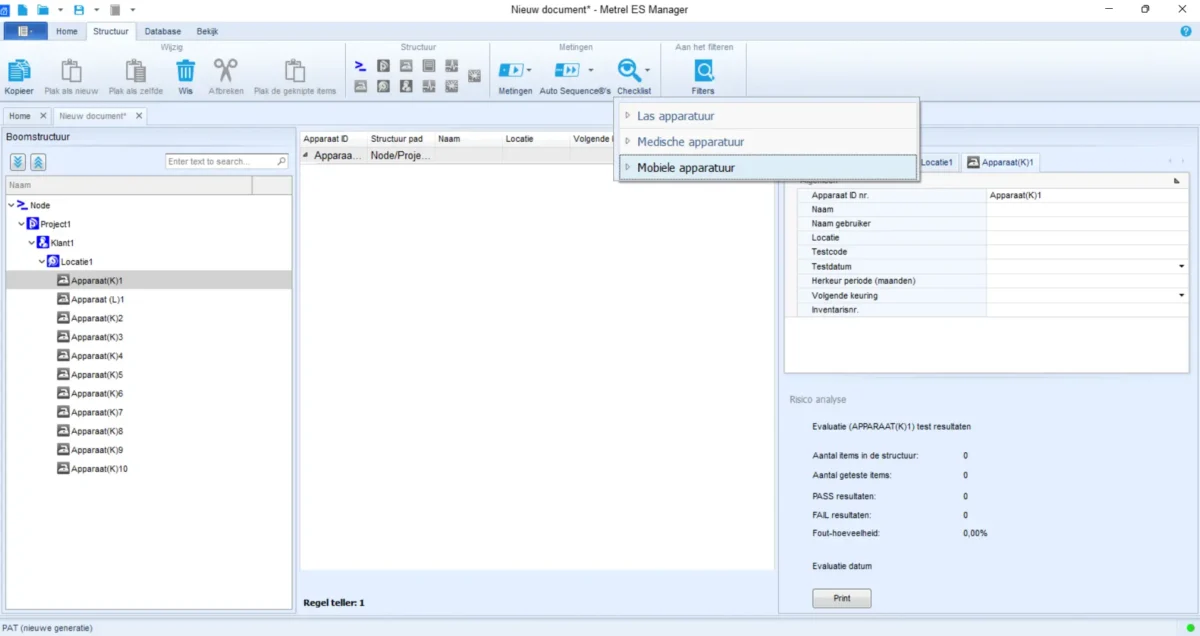Open the help icon at top right
This screenshot has height=636, width=1200.
click(x=1186, y=31)
